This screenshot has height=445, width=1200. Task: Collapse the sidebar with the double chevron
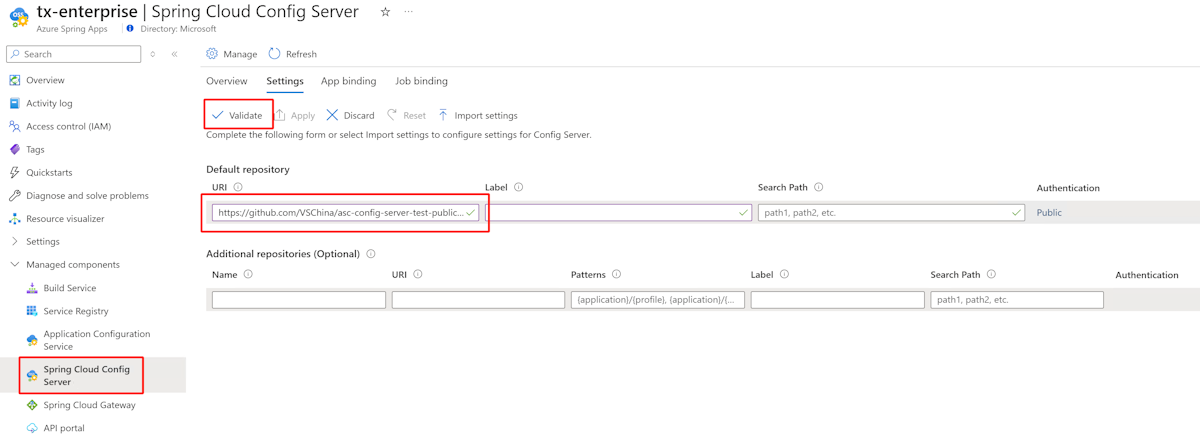coord(174,54)
